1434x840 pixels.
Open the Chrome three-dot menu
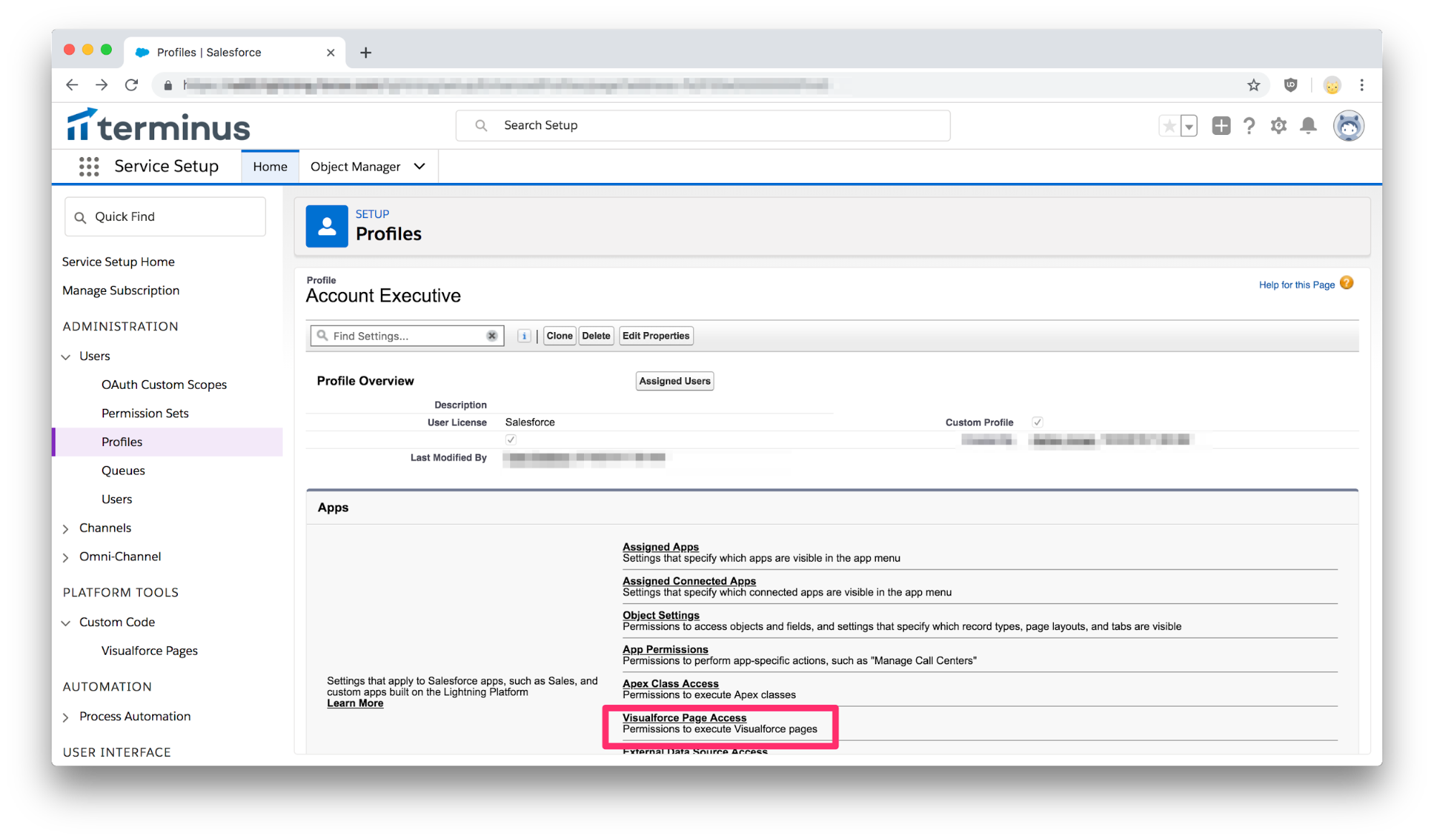click(x=1362, y=85)
